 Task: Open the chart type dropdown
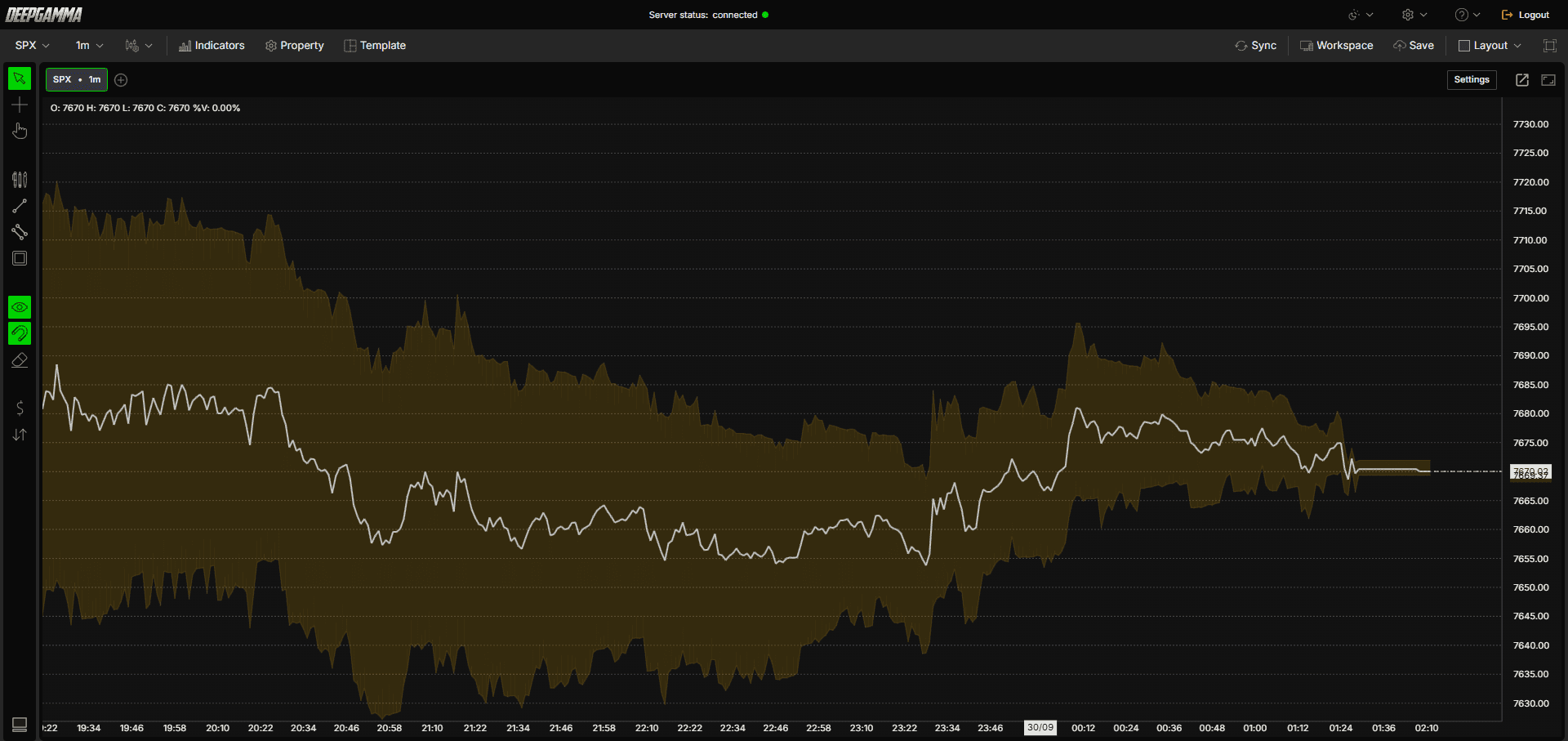139,46
